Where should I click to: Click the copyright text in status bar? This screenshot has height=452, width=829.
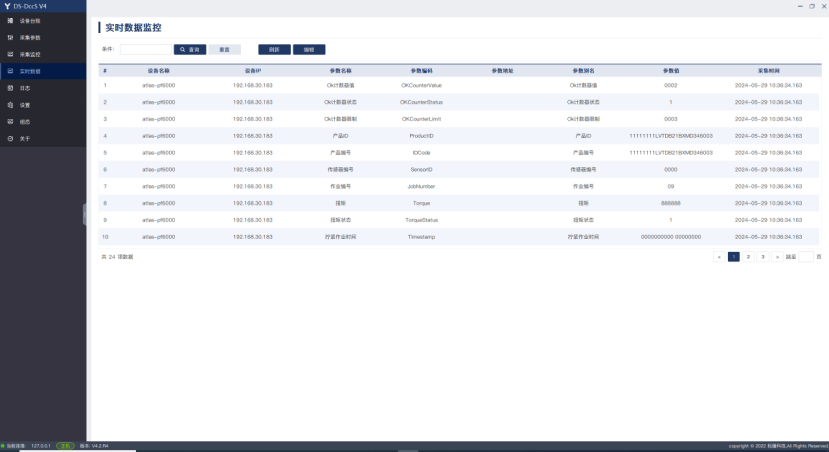(778, 446)
